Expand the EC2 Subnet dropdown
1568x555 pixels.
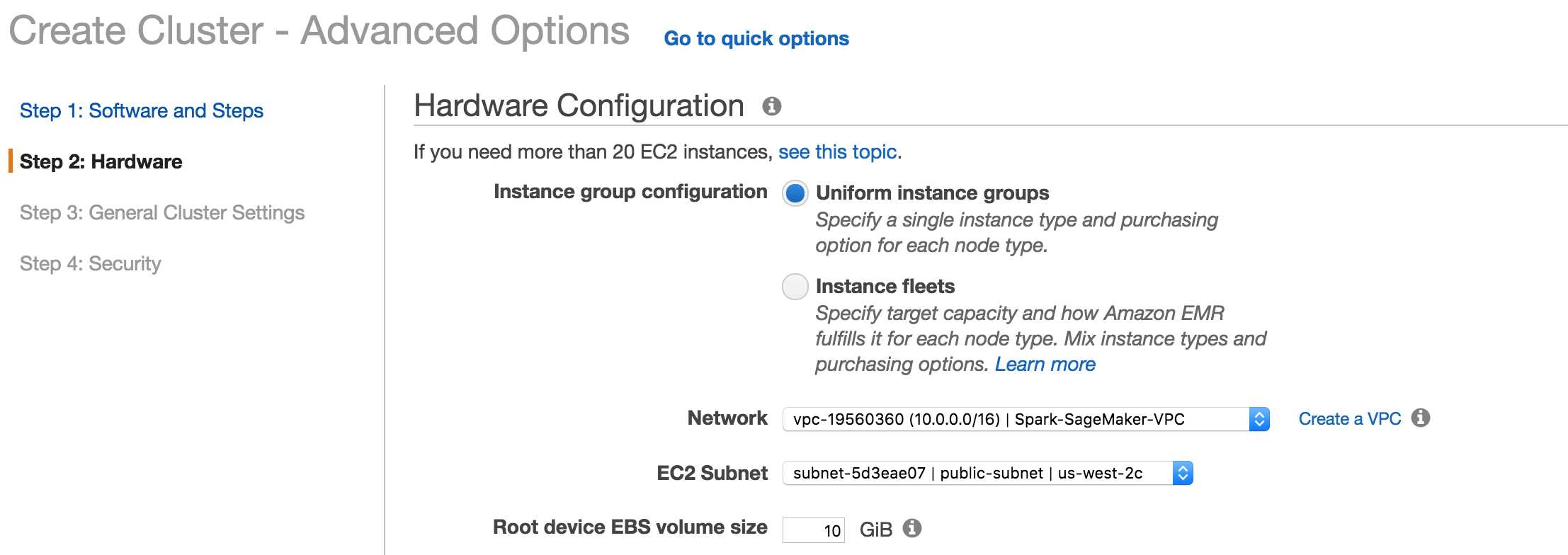pos(987,473)
